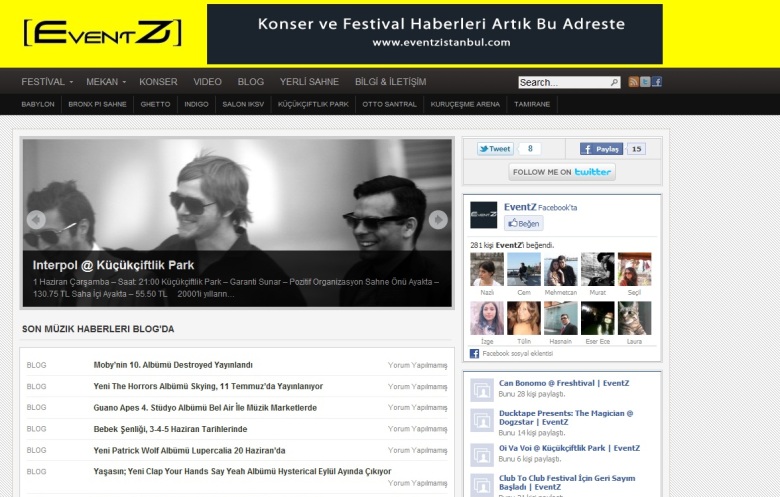This screenshot has height=497, width=780.
Task: Go to previous slide with left arrow
Action: (36, 219)
